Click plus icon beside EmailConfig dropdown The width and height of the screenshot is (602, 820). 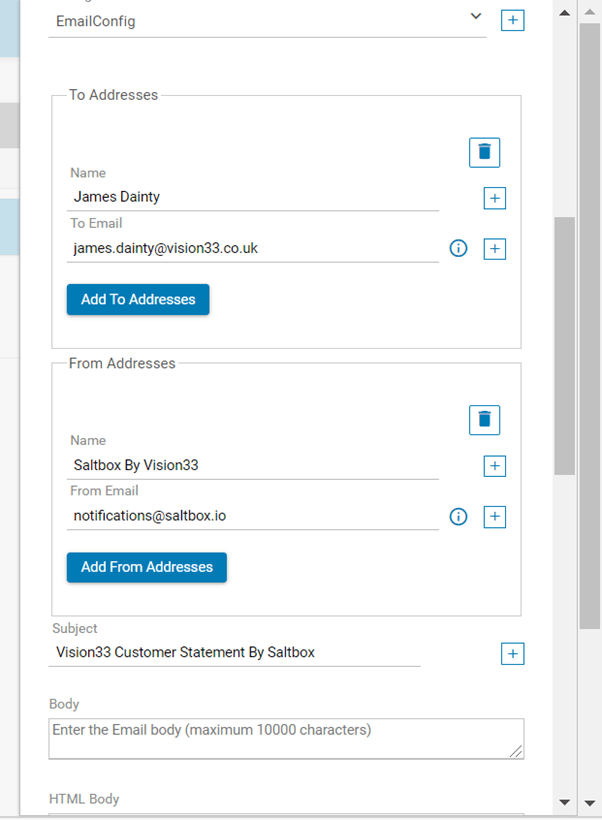[x=513, y=20]
